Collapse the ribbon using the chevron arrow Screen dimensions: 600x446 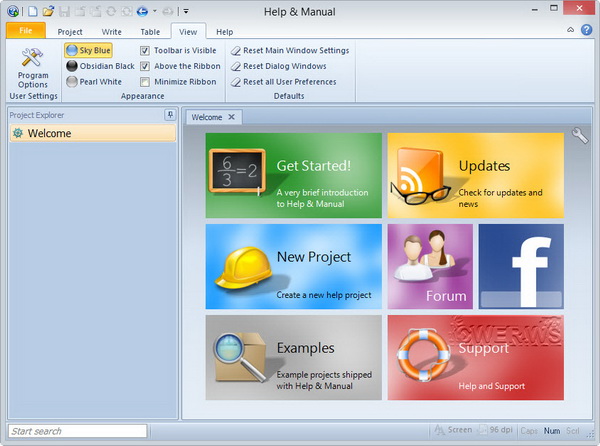571,31
